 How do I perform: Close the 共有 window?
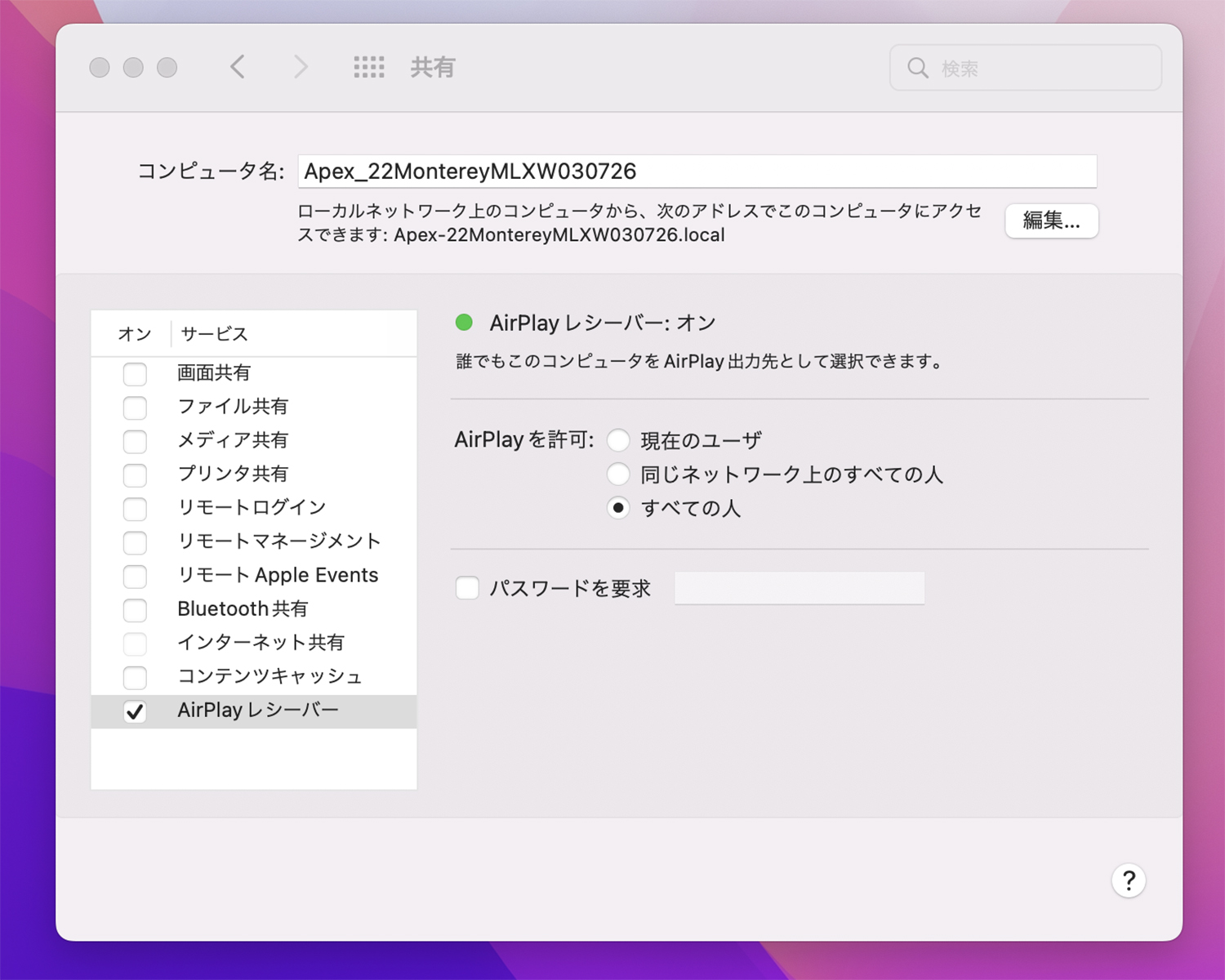(100, 68)
